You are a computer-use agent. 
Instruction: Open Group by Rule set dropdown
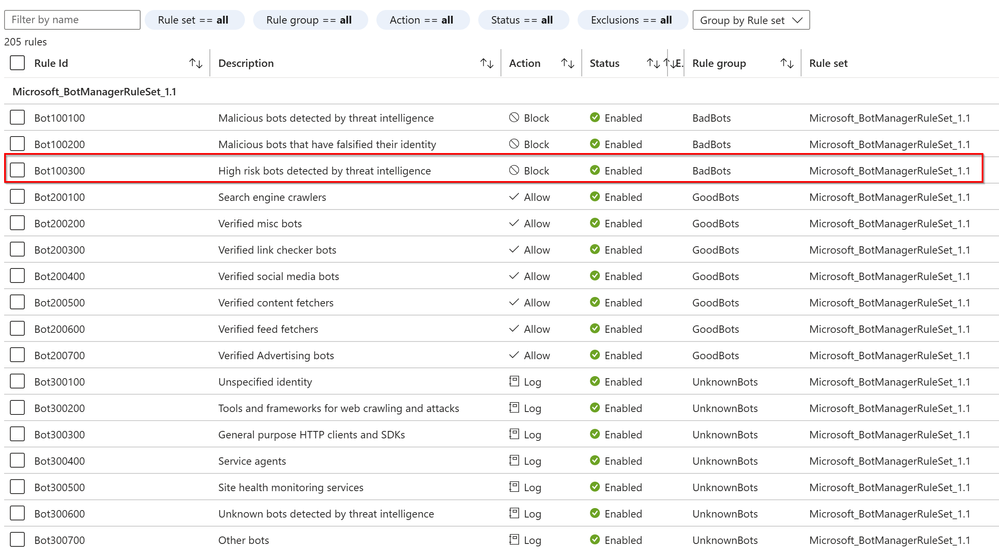click(x=751, y=20)
